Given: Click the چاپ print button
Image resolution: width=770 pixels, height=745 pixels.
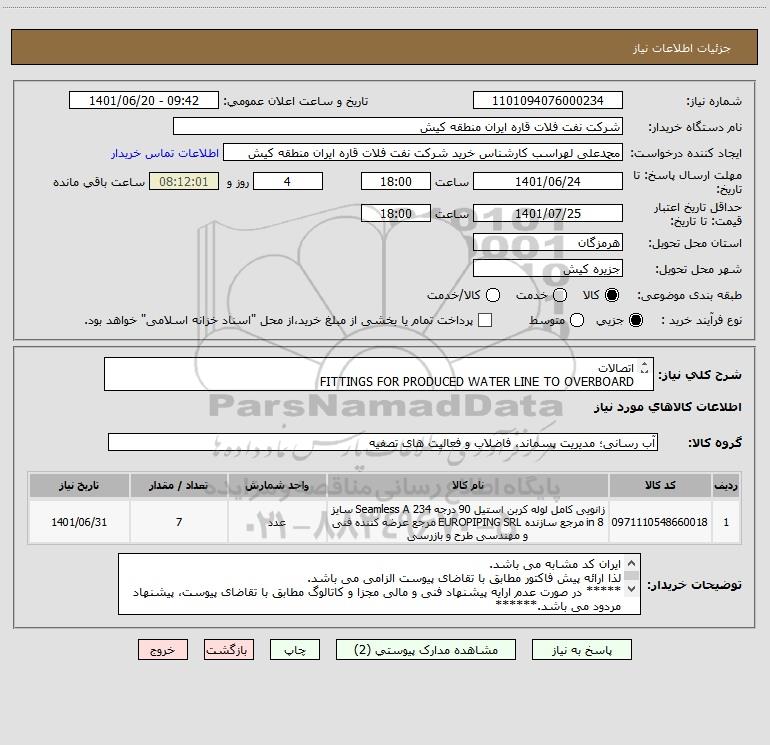Looking at the screenshot, I should tap(295, 650).
